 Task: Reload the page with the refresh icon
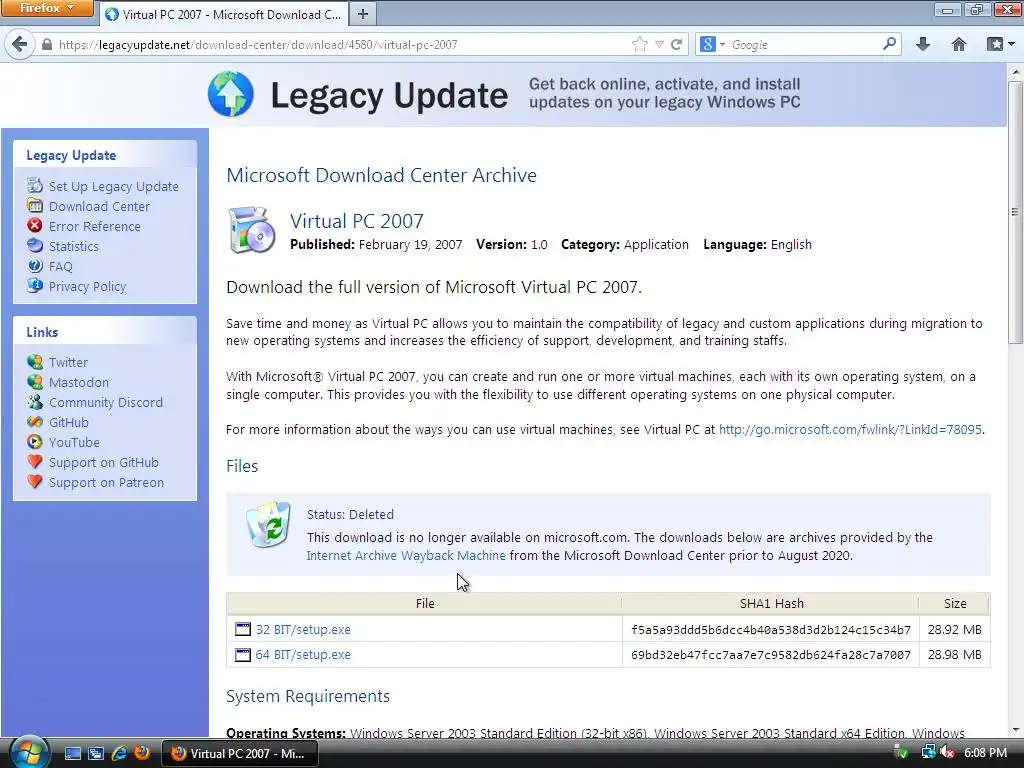click(x=677, y=44)
